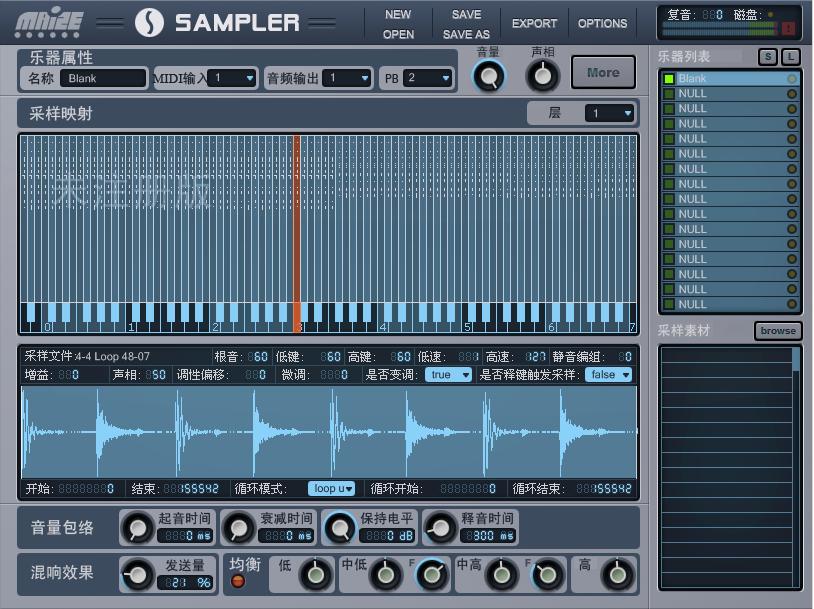Click the 循环开始 loop start value
The width and height of the screenshot is (814, 609).
pyautogui.click(x=468, y=489)
